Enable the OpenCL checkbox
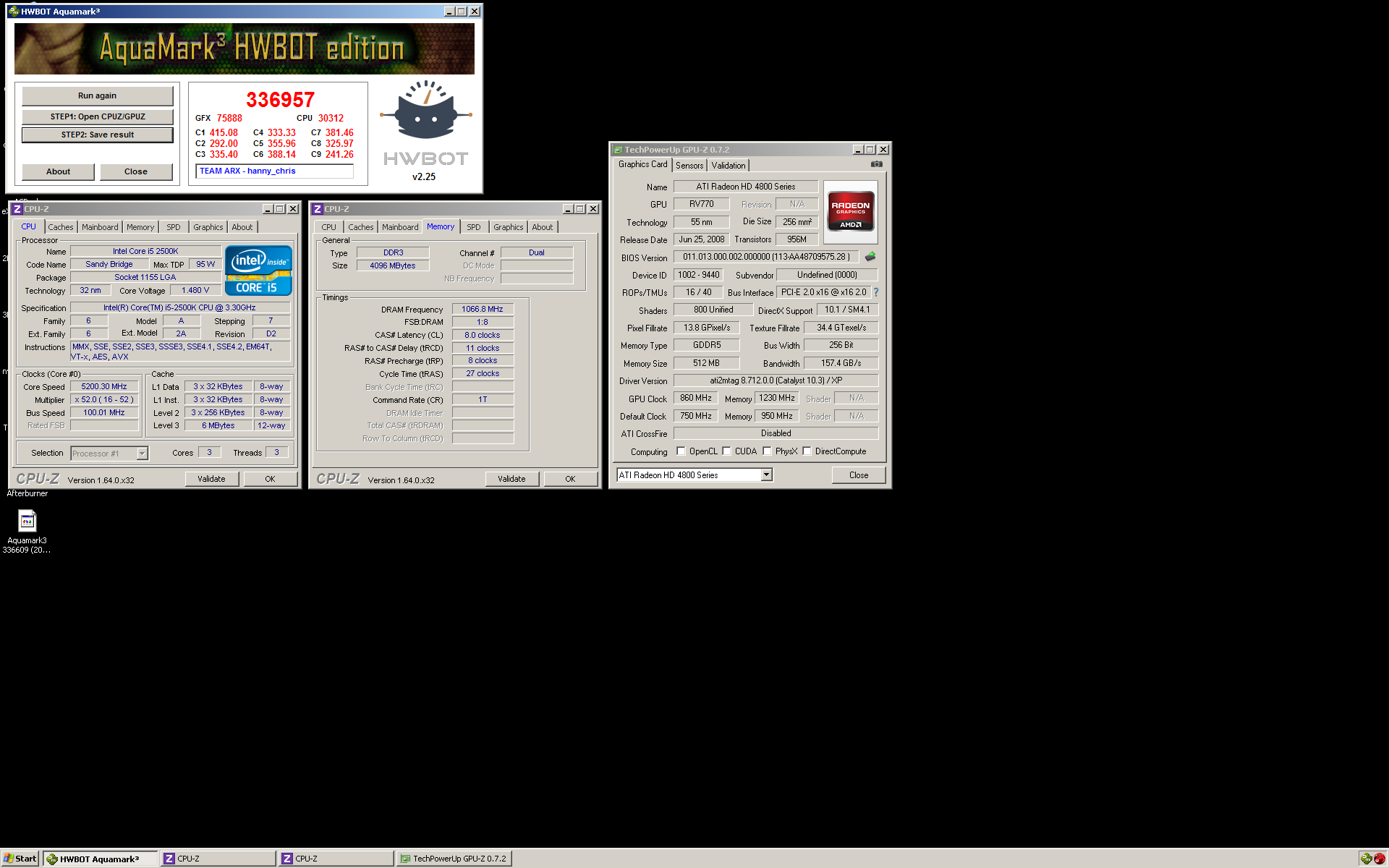1389x868 pixels. pyautogui.click(x=681, y=451)
